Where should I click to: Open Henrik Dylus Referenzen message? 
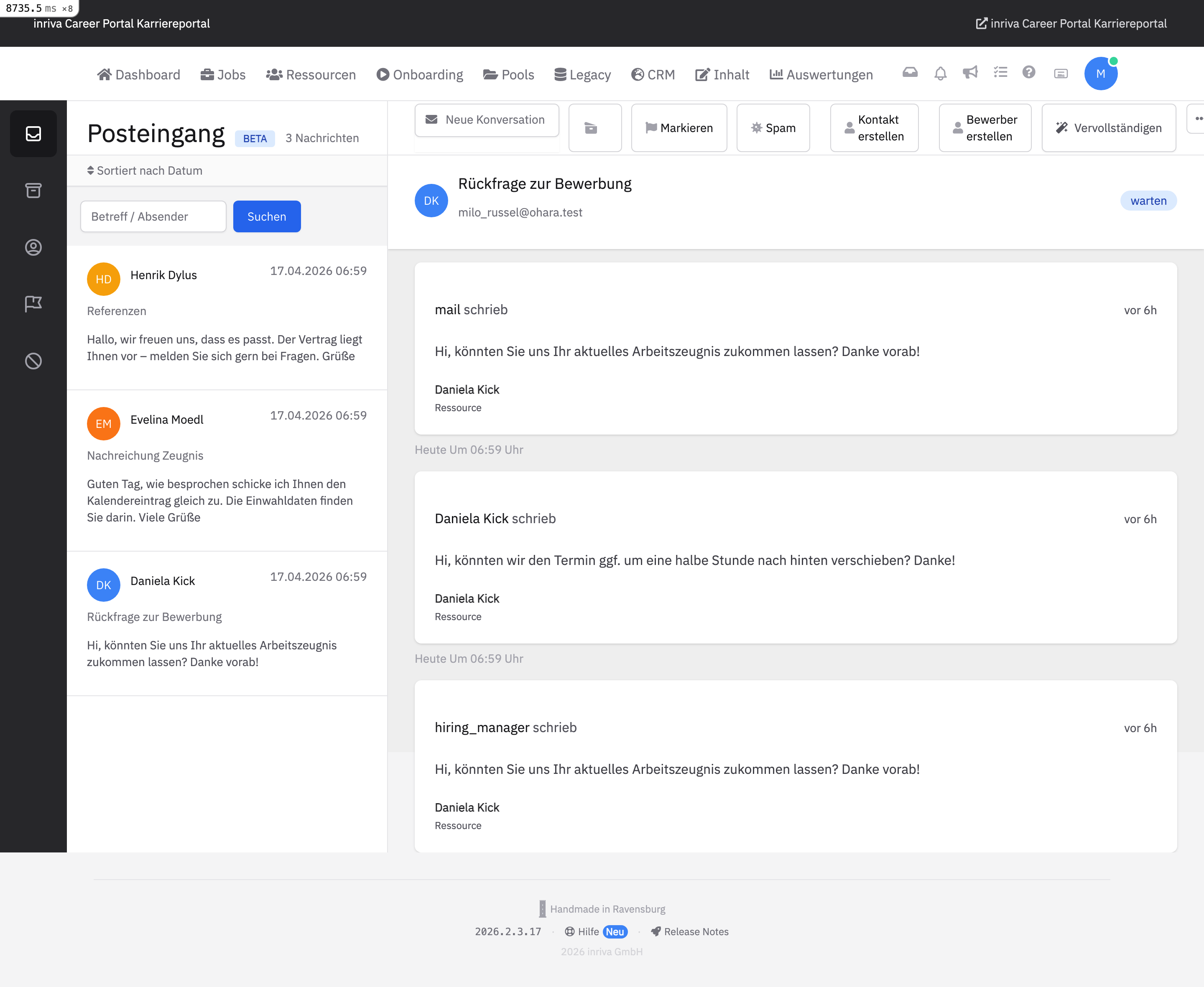pos(227,317)
